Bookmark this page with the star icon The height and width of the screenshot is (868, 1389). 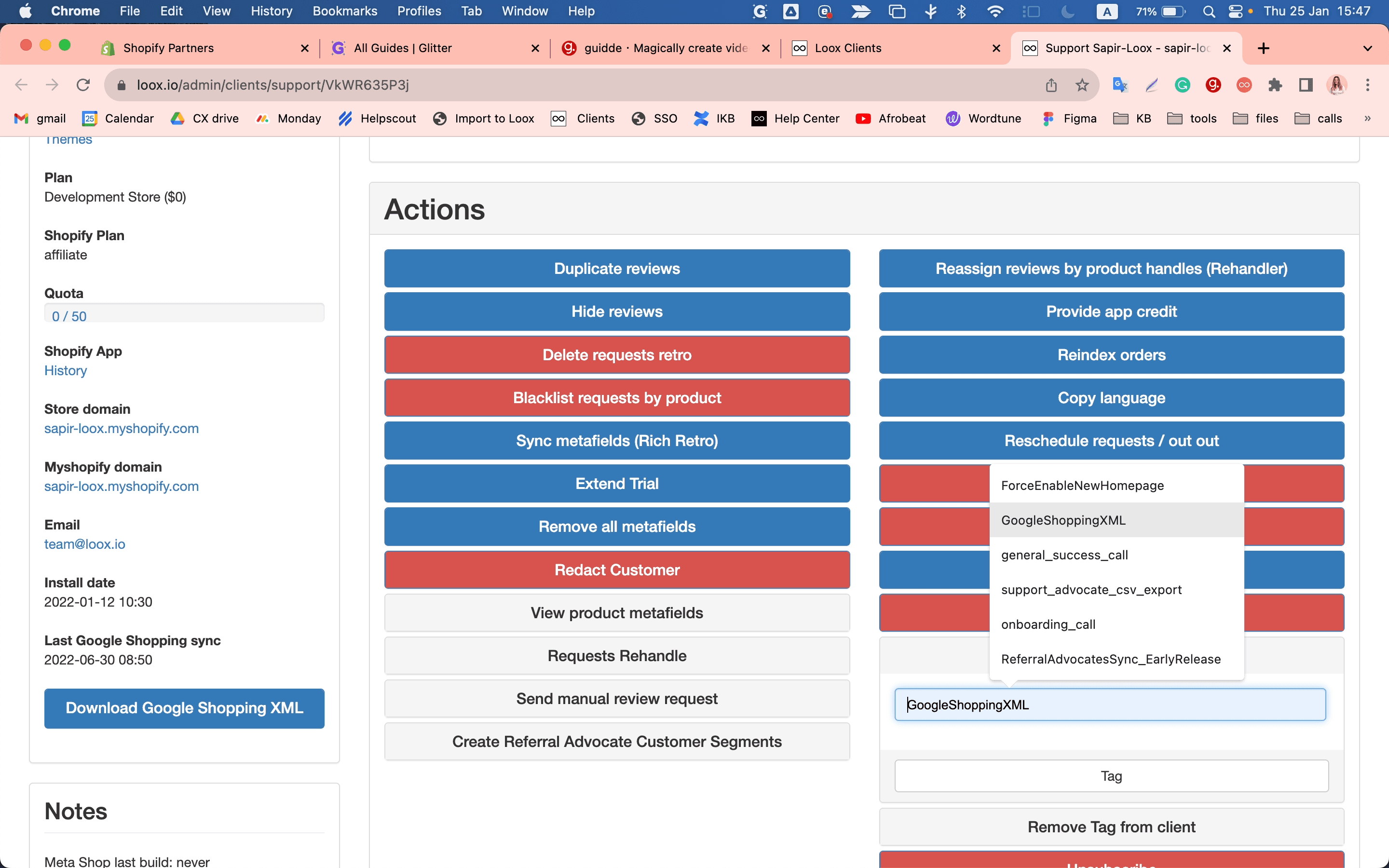(x=1082, y=85)
